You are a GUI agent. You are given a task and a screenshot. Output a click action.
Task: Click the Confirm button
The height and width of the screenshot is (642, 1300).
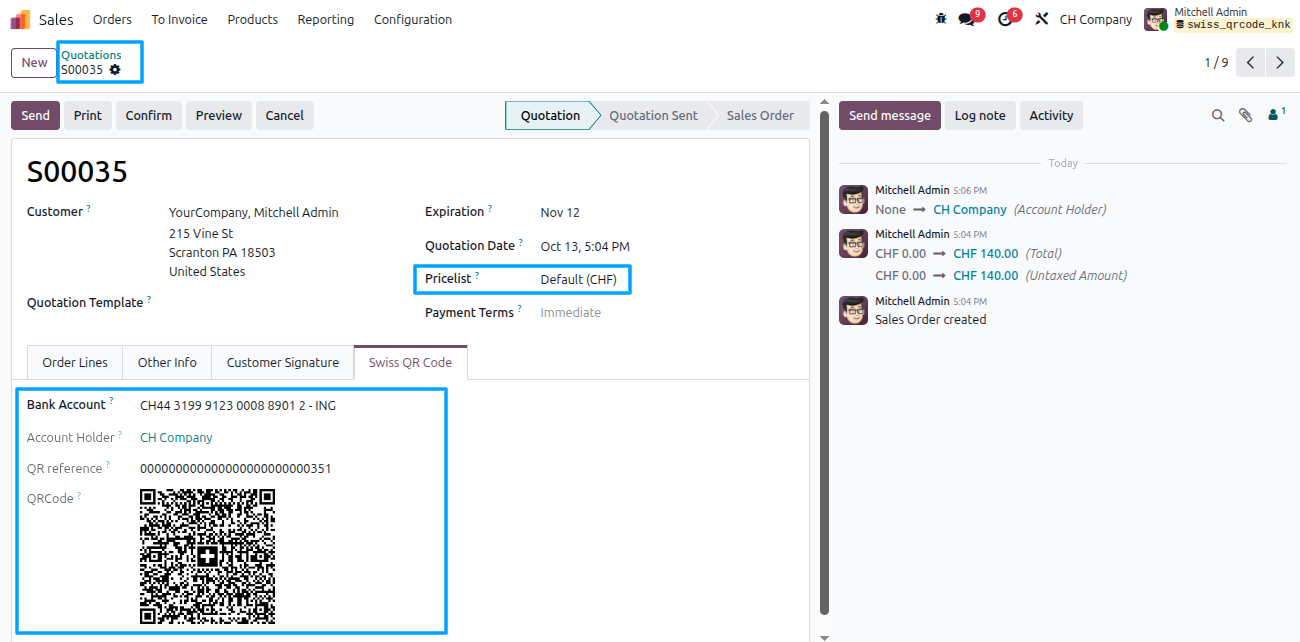pyautogui.click(x=149, y=116)
